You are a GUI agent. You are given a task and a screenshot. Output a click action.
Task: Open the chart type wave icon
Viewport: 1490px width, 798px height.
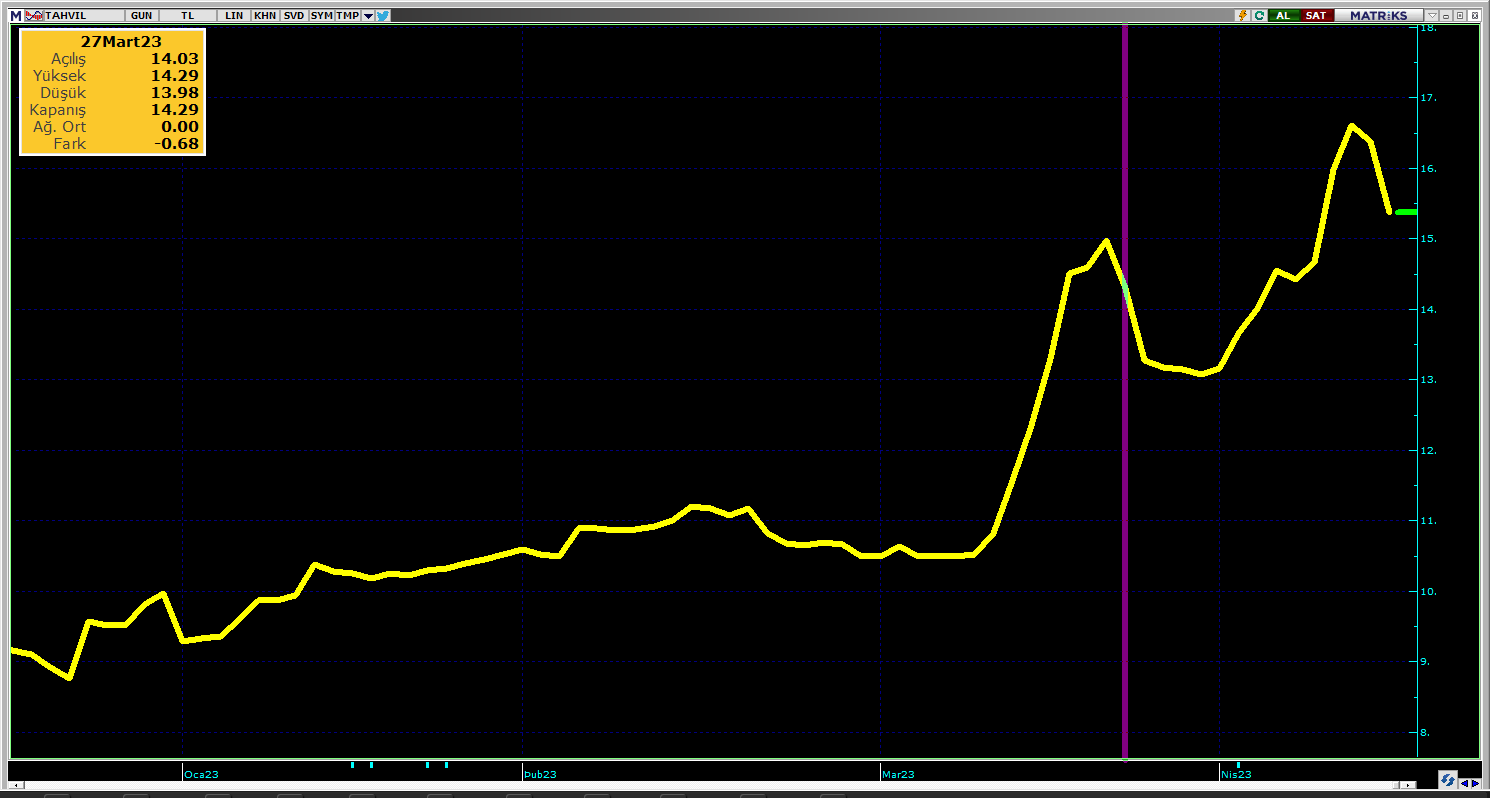pos(34,16)
